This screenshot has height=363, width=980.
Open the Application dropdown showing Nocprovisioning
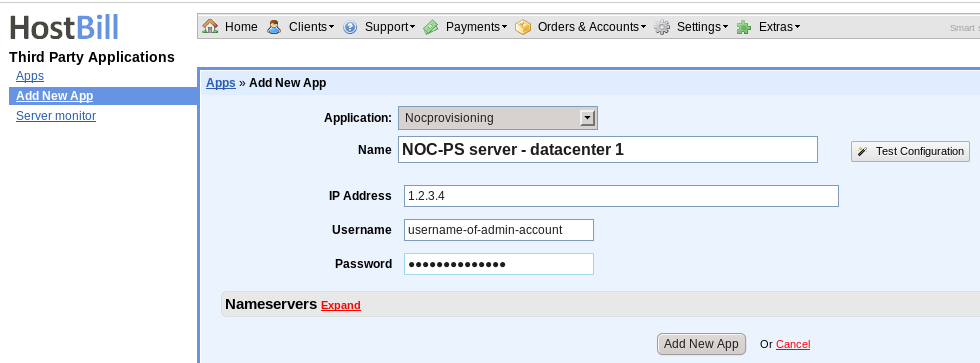[498, 117]
